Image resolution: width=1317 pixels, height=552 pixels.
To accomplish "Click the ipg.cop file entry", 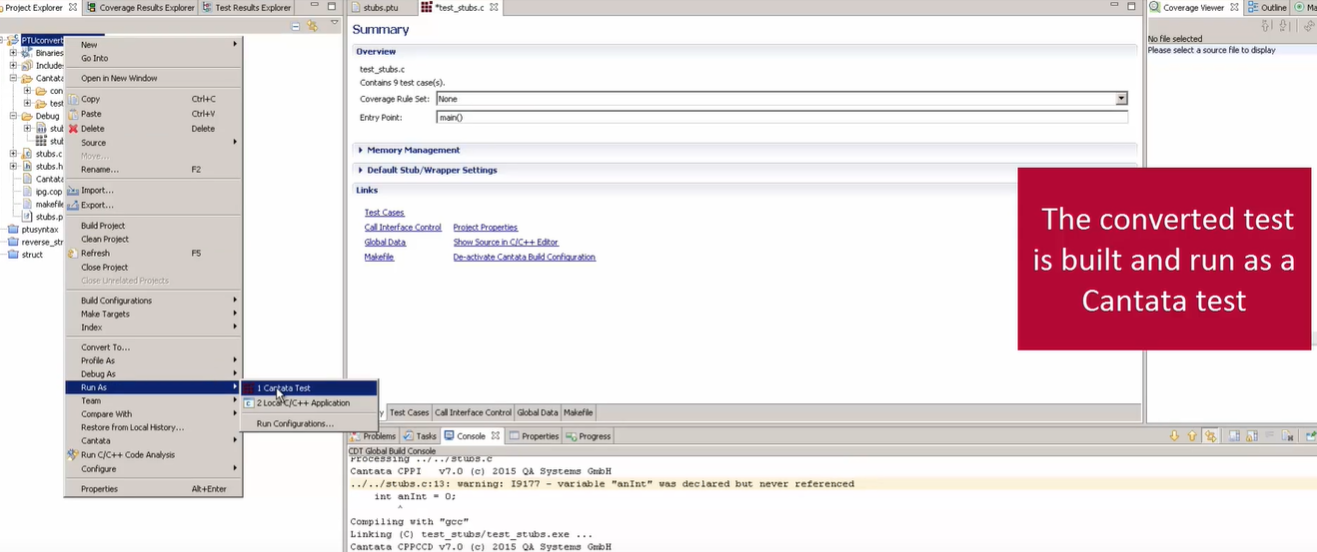I will 42,191.
